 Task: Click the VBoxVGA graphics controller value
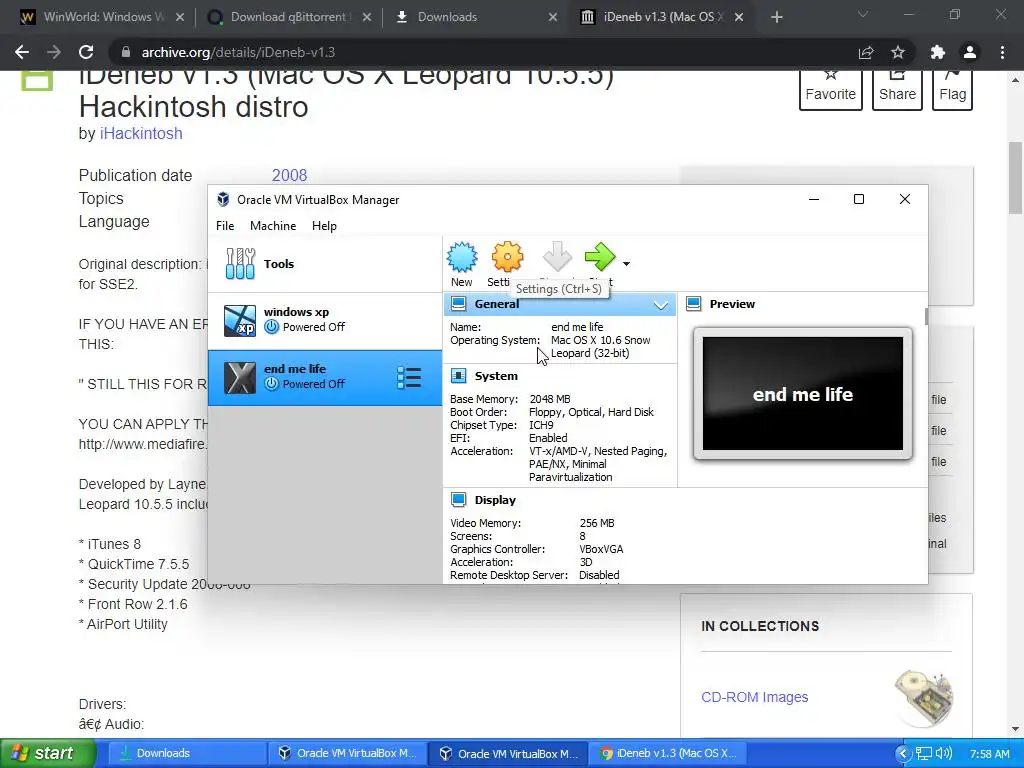coord(601,549)
